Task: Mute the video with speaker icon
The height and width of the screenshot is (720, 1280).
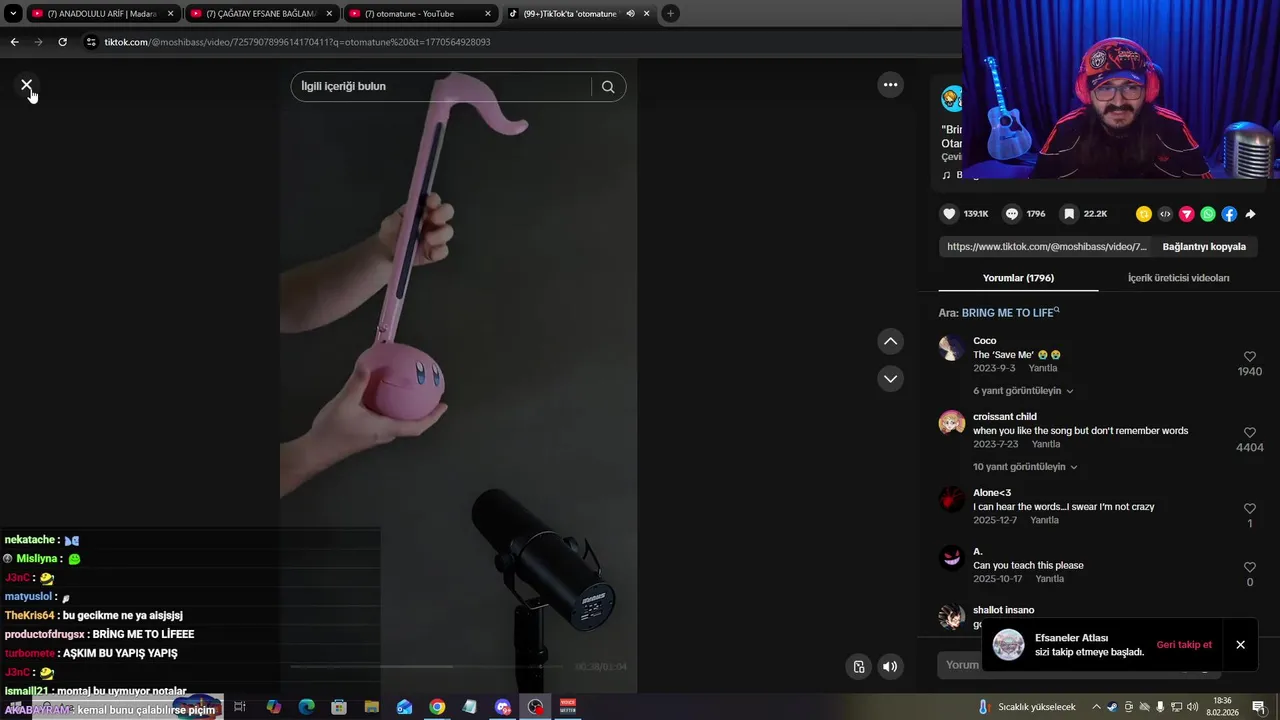Action: click(x=890, y=667)
